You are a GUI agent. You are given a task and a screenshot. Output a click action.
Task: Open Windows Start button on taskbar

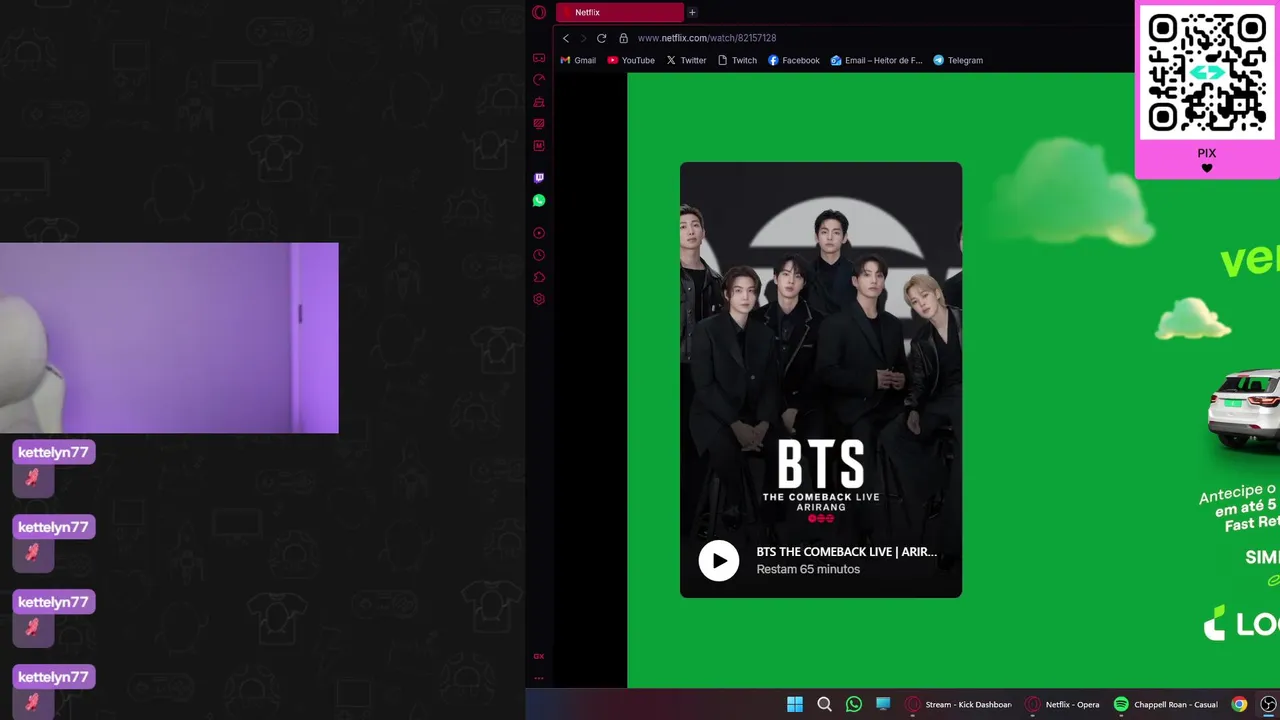795,704
